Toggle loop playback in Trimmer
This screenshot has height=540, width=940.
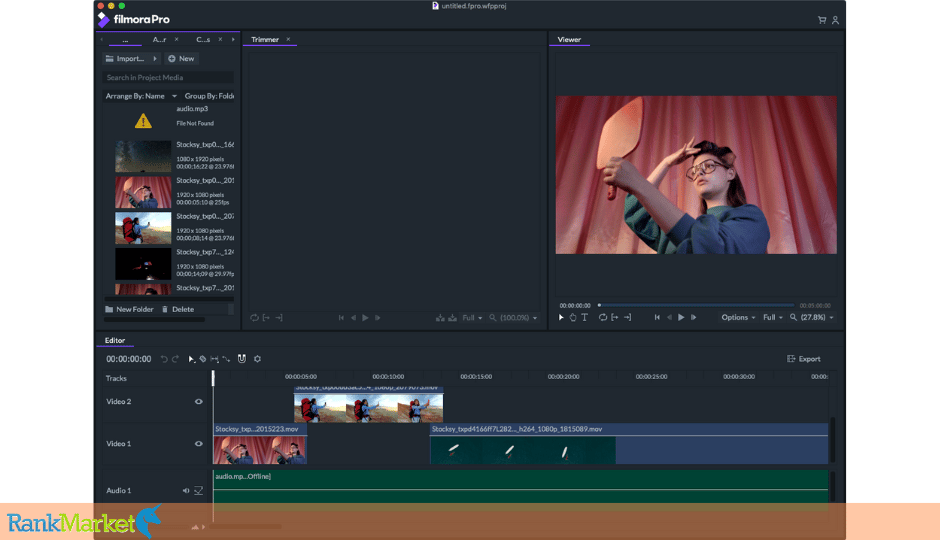(x=254, y=318)
